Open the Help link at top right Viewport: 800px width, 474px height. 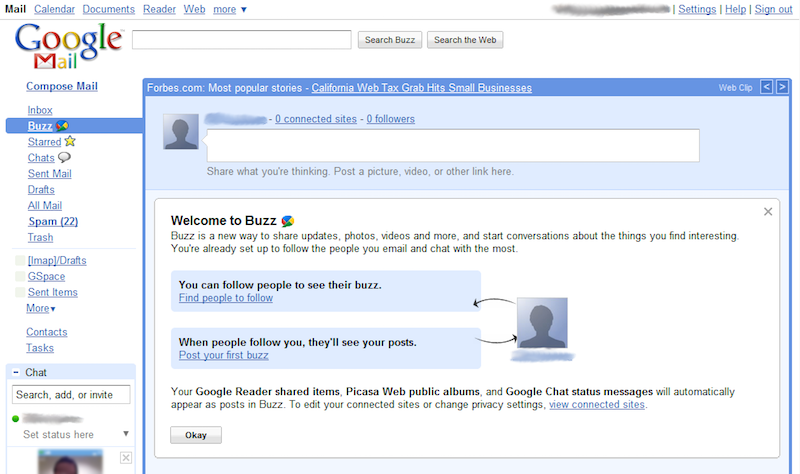[x=735, y=9]
